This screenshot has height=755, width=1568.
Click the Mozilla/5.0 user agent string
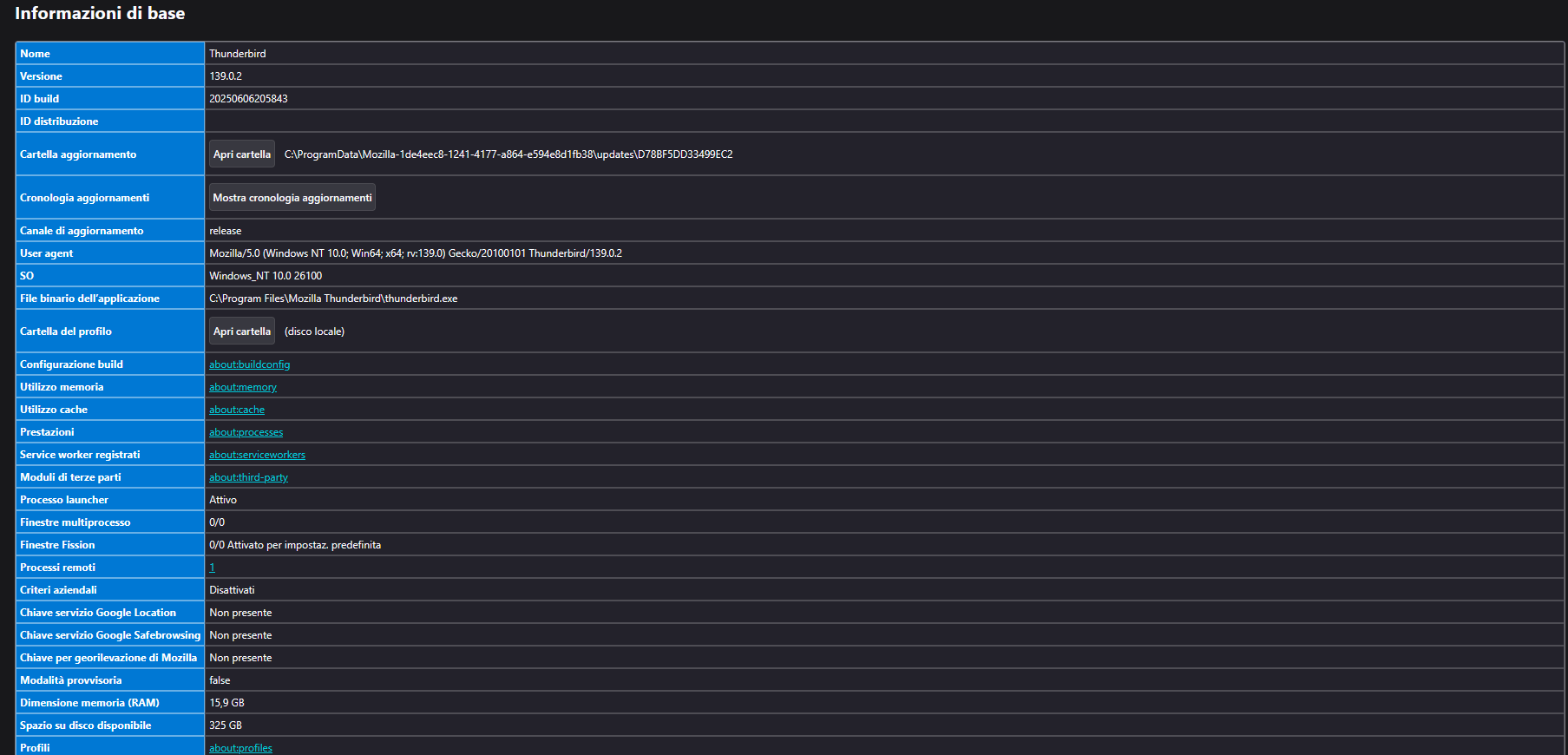416,253
